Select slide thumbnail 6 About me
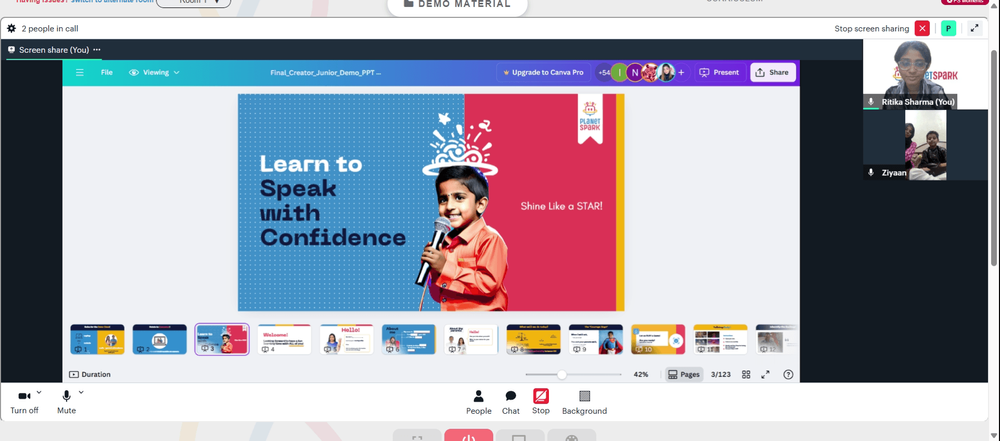The width and height of the screenshot is (1000, 441). [409, 340]
